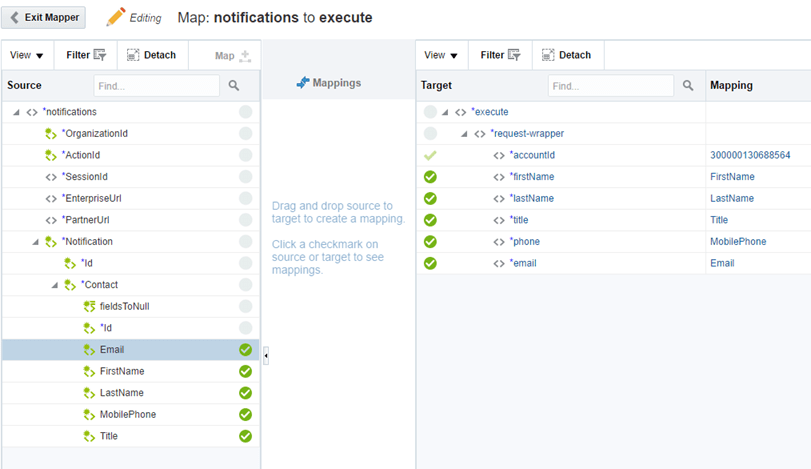Viewport: 811px width, 469px height.
Task: Click the mapping status circle for SessionId
Action: (245, 177)
